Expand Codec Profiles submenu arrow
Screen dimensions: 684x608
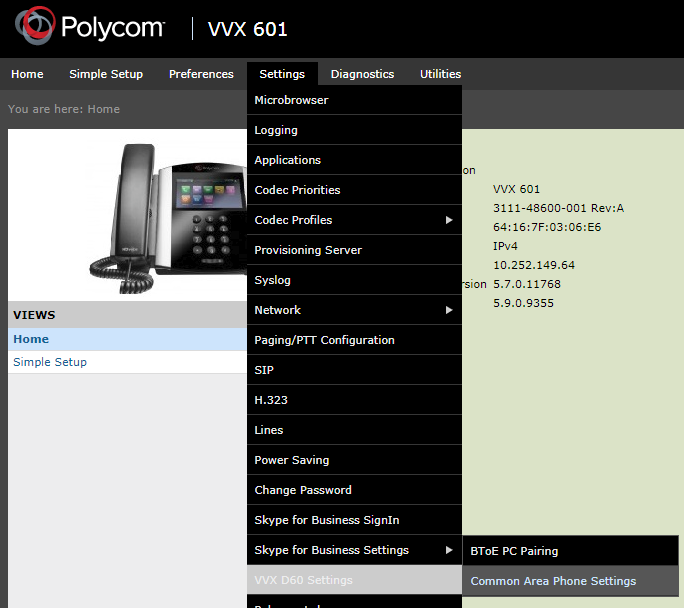click(449, 220)
